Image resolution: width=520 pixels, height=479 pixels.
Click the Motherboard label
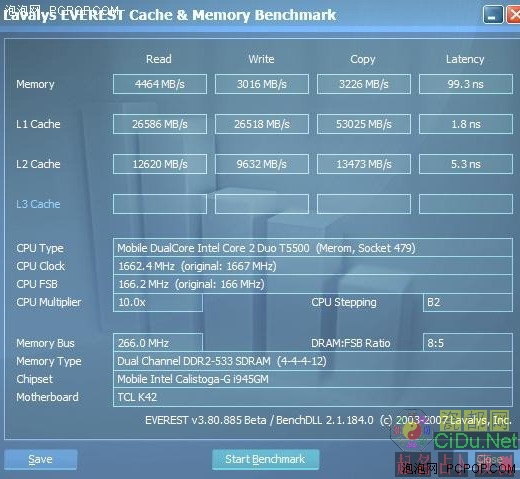pyautogui.click(x=47, y=397)
